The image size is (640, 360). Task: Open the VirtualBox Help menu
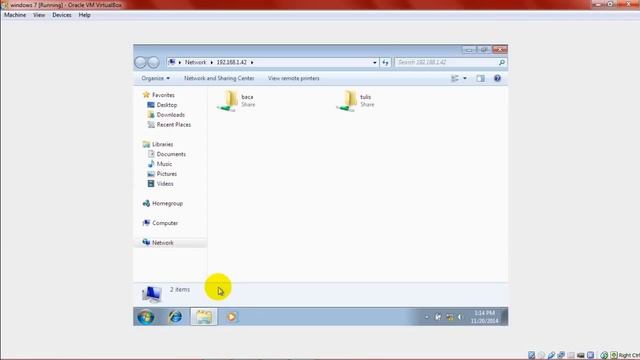pos(84,15)
